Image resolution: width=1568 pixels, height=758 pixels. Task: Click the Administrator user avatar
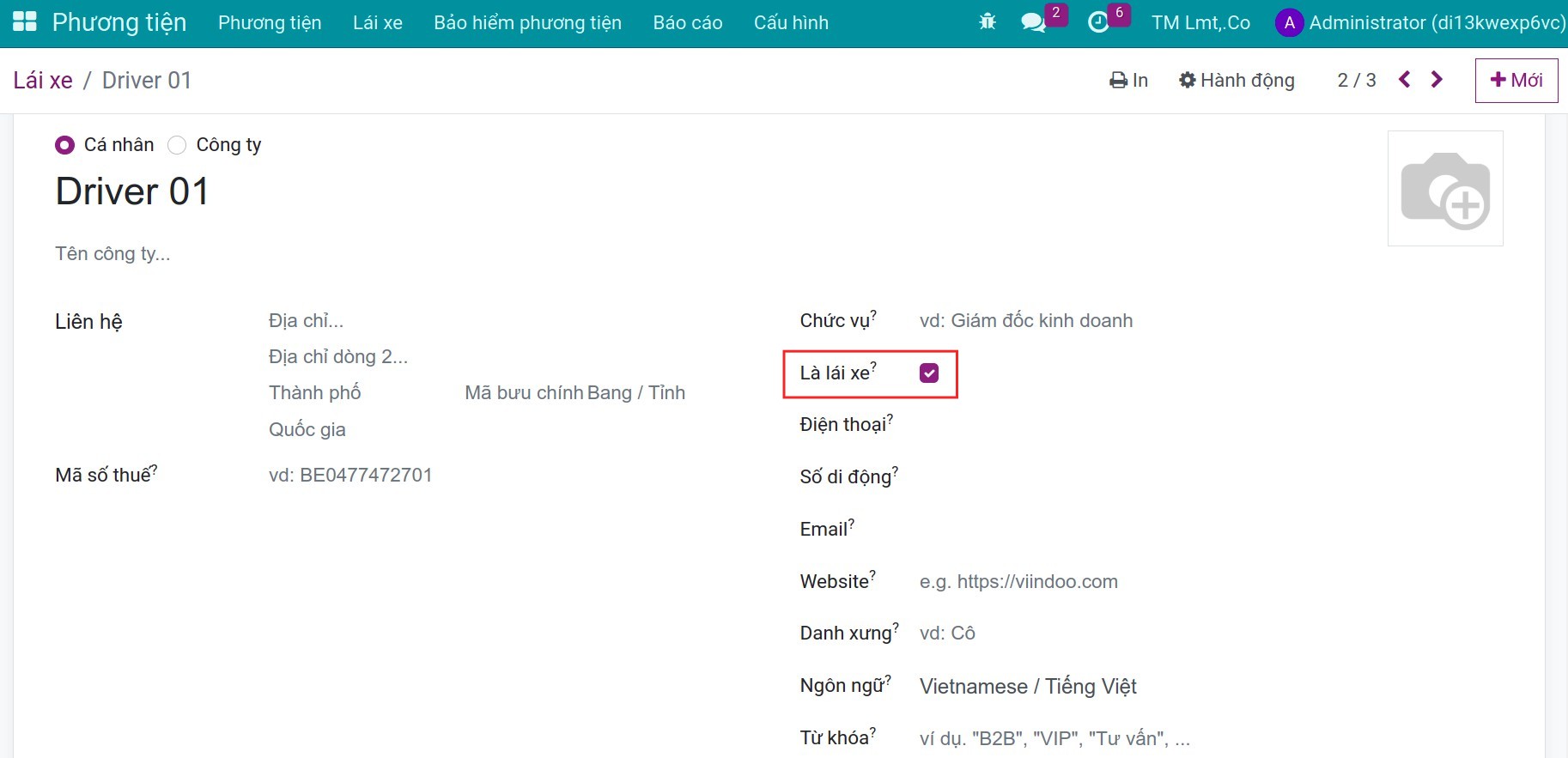tap(1289, 23)
